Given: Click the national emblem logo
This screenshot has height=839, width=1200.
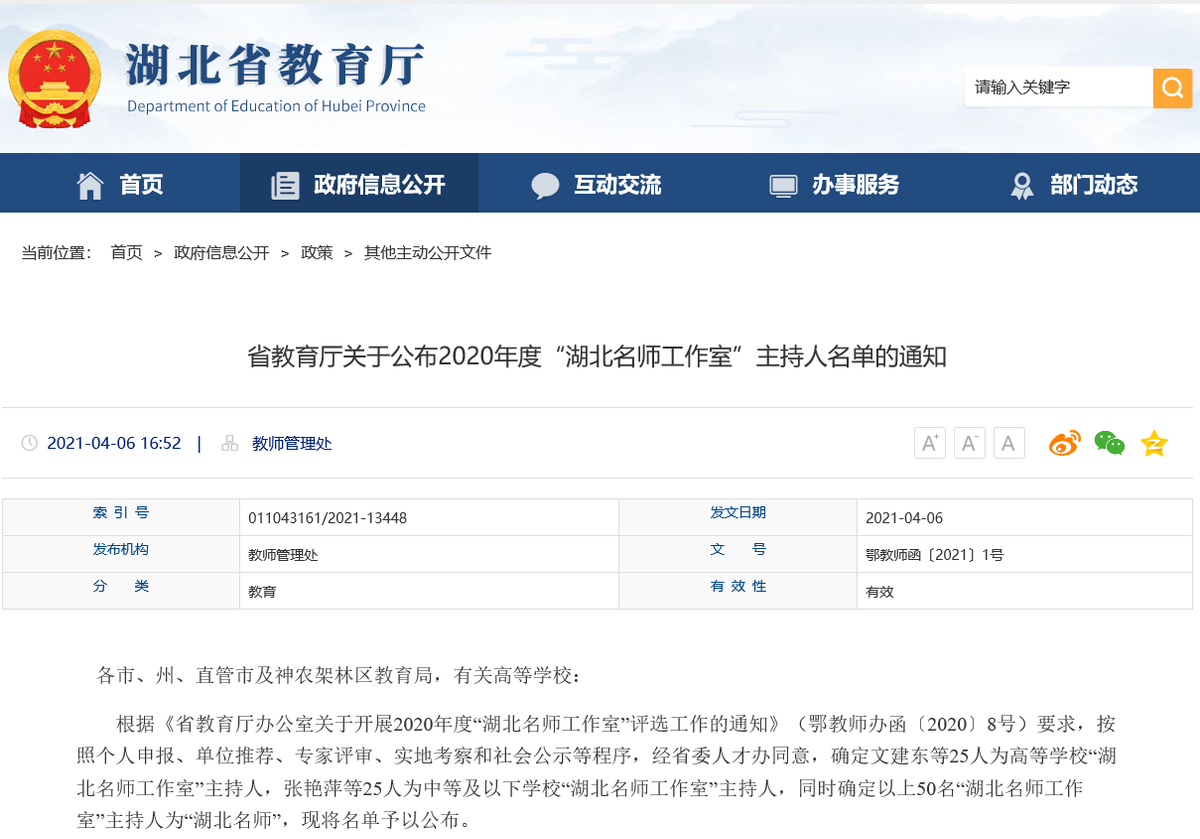Looking at the screenshot, I should [x=55, y=80].
